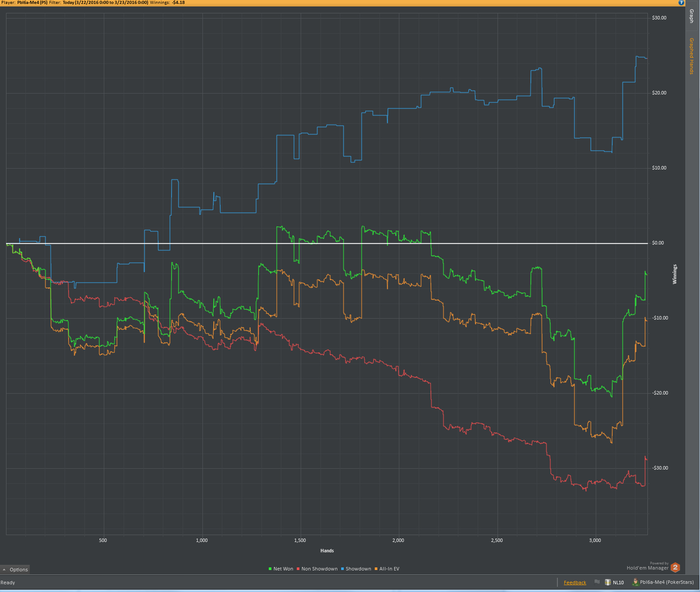Click the -$30.00 axis label
The image size is (700, 592).
[x=660, y=468]
